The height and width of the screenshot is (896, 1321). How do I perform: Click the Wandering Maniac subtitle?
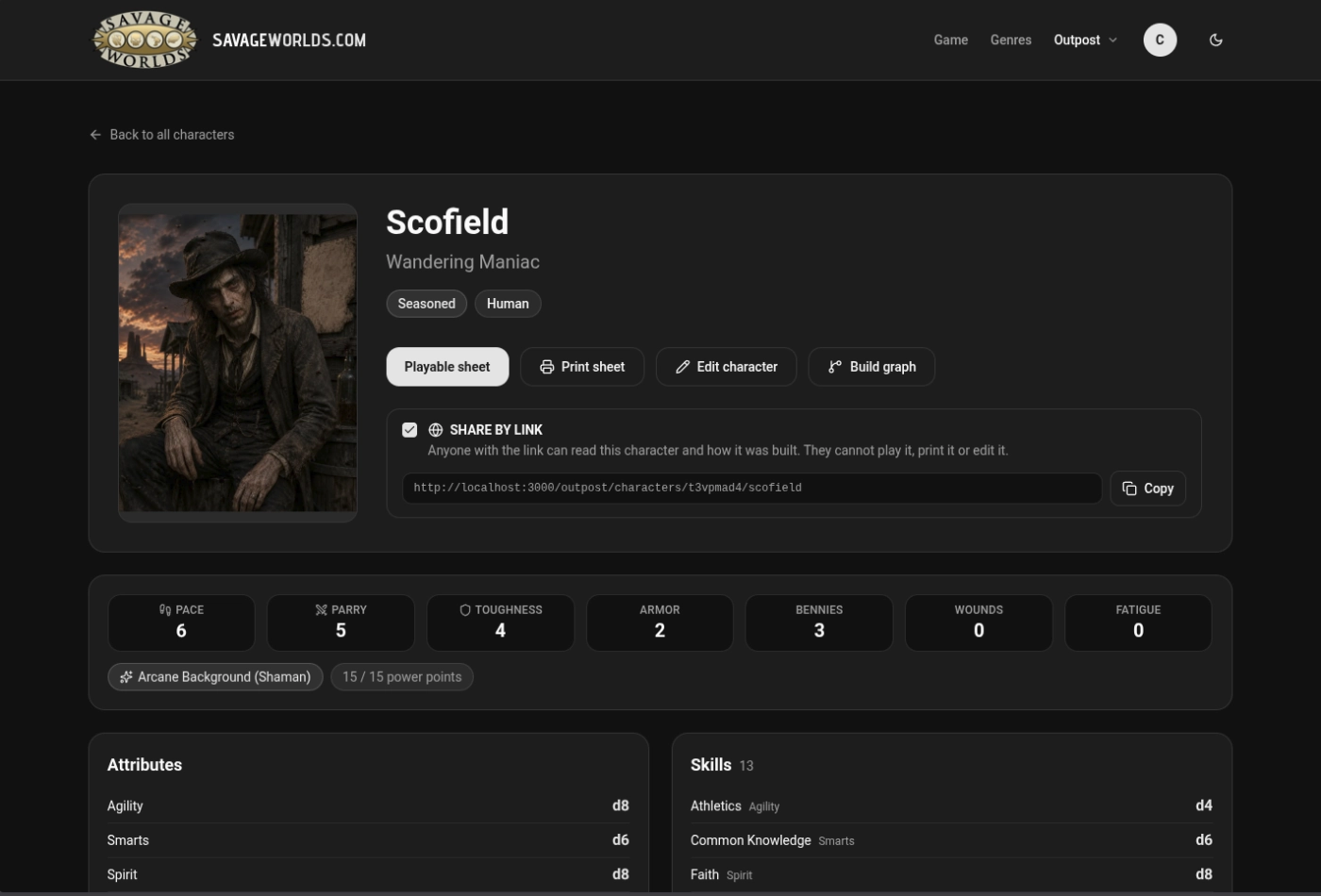(462, 262)
